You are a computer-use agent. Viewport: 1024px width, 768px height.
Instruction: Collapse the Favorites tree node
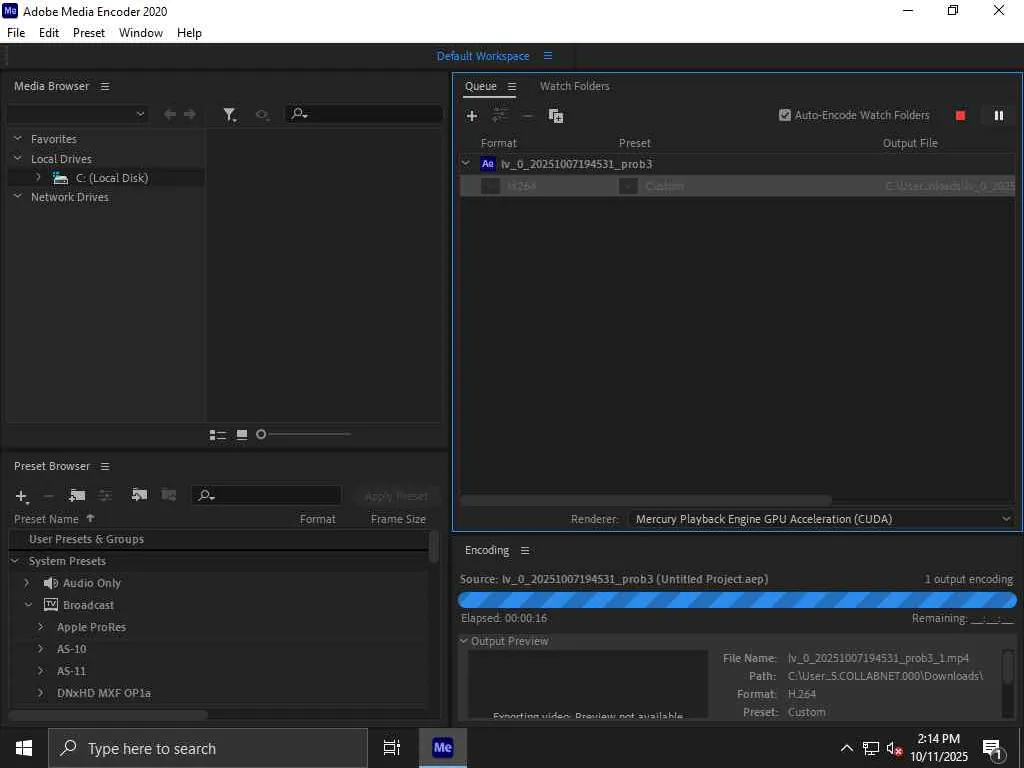click(x=18, y=138)
